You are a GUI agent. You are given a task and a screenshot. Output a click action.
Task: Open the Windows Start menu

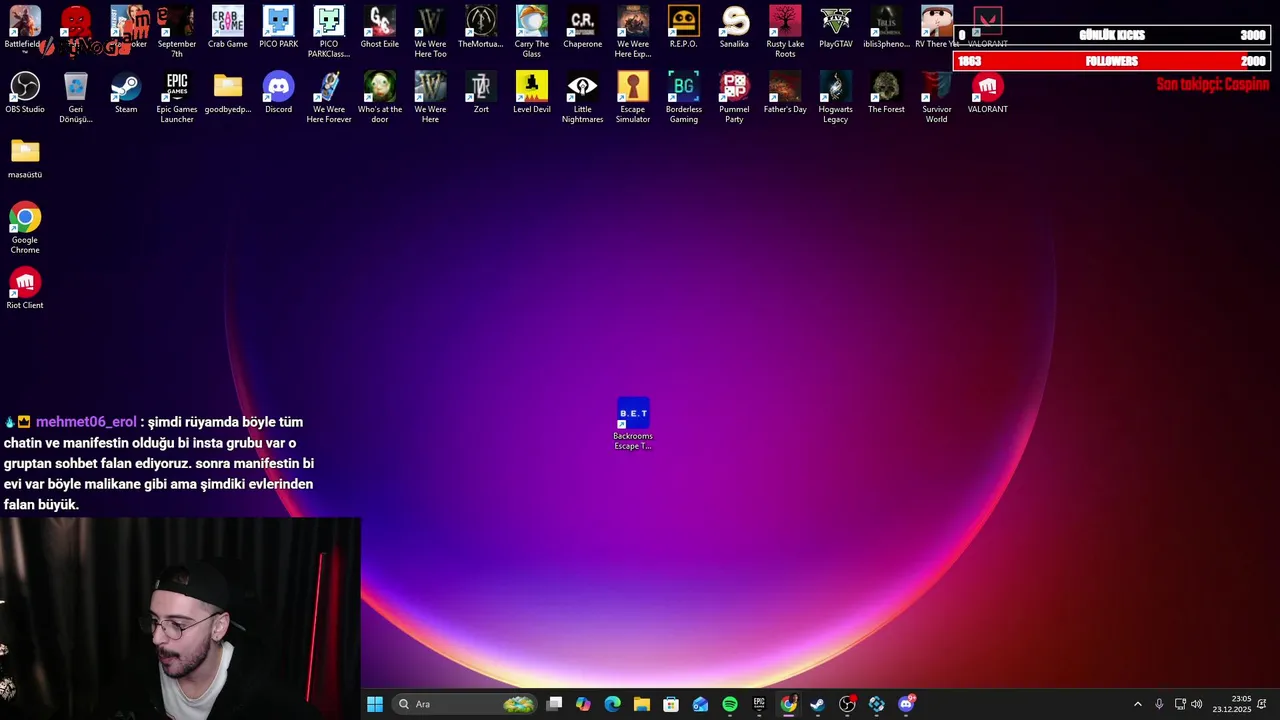375,704
